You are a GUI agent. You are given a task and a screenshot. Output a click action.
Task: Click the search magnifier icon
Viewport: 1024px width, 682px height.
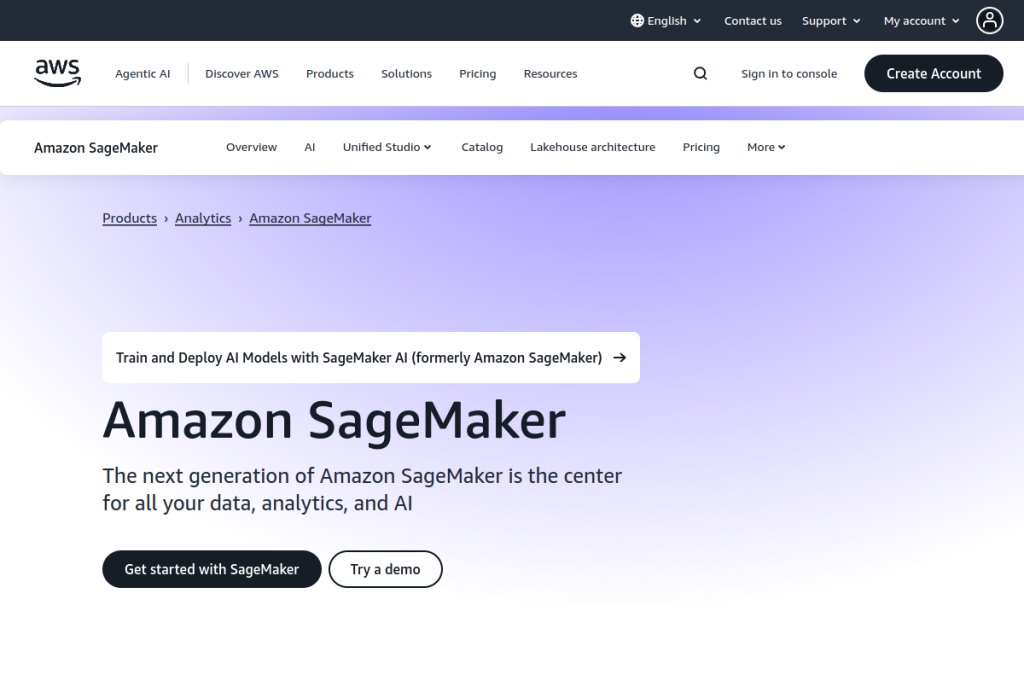tap(700, 73)
